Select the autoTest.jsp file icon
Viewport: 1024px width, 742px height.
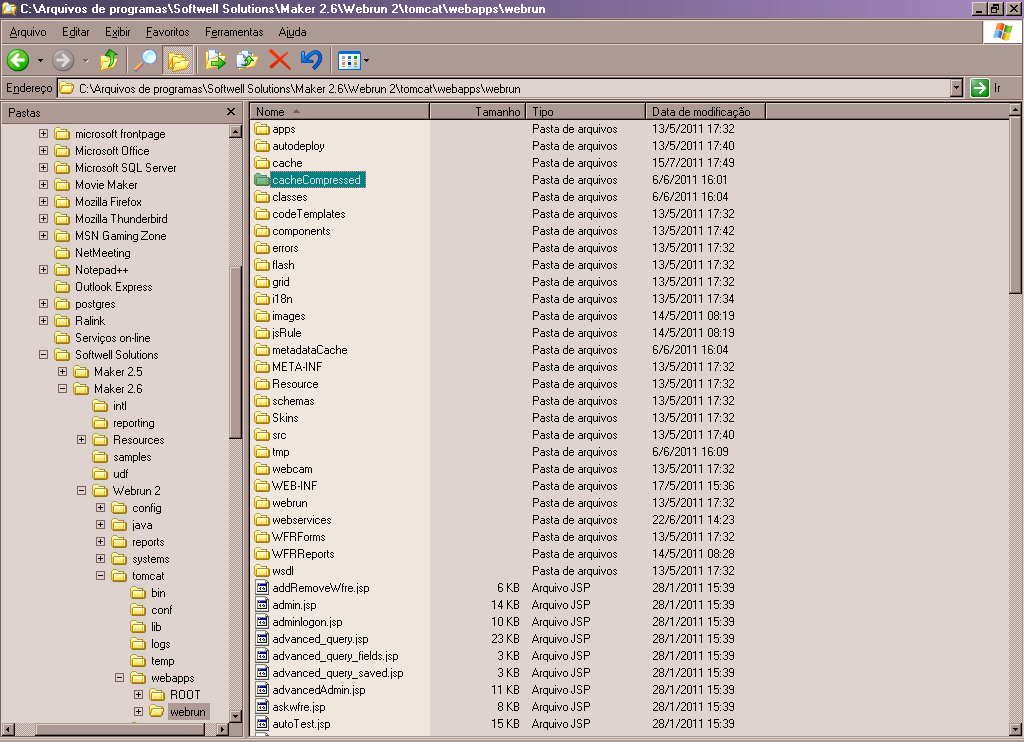tap(262, 723)
